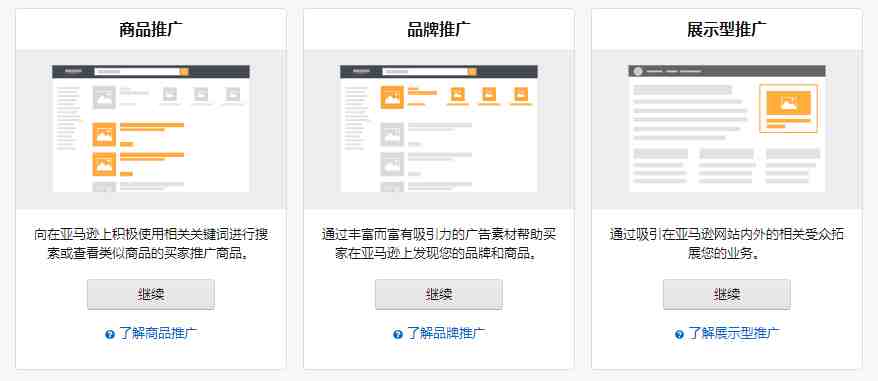
Task: Open the 了解展示型推广 link
Action: coord(734,334)
